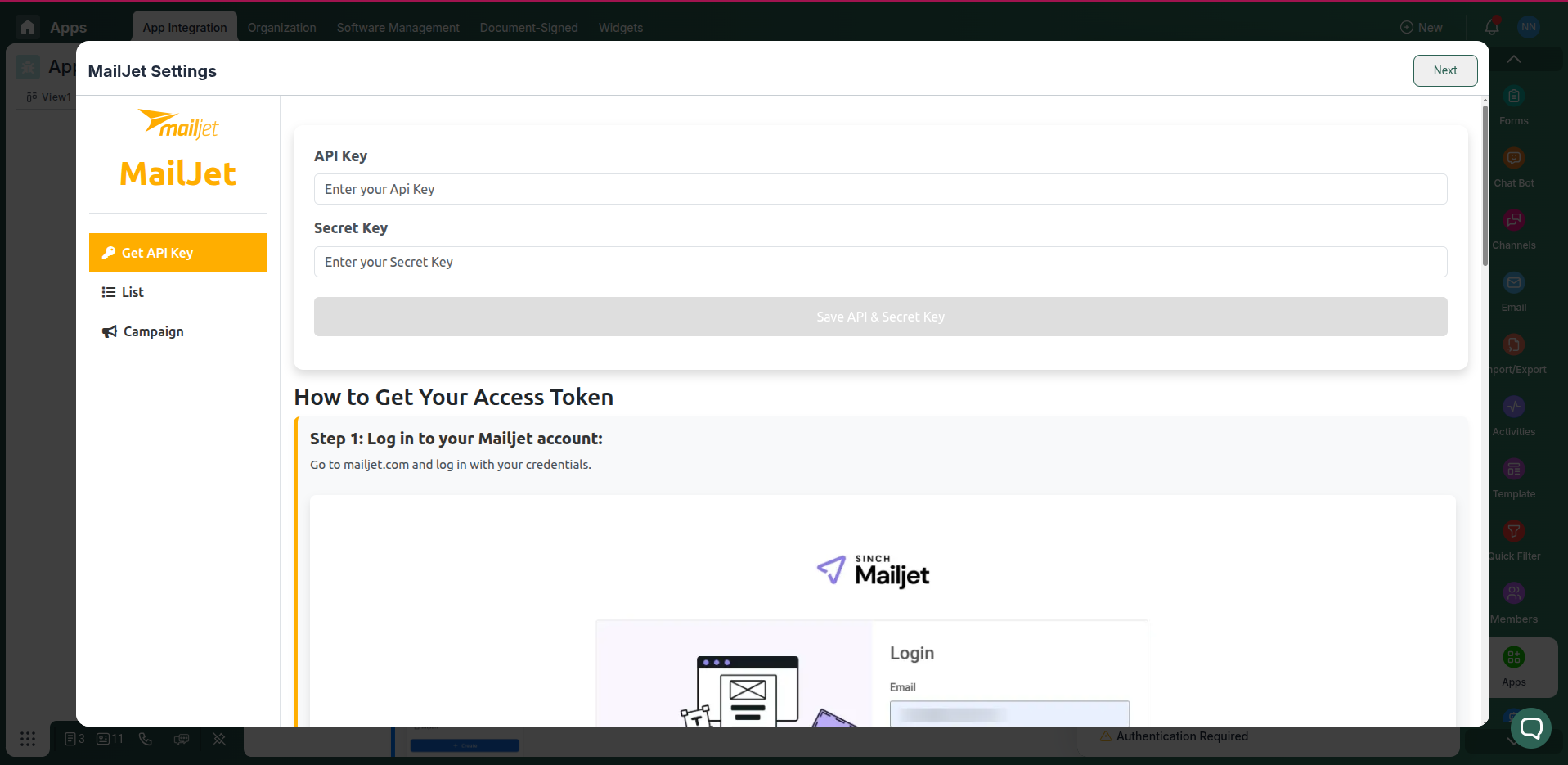The height and width of the screenshot is (765, 1568).
Task: Click the support chat bubble widget
Action: point(1530,727)
